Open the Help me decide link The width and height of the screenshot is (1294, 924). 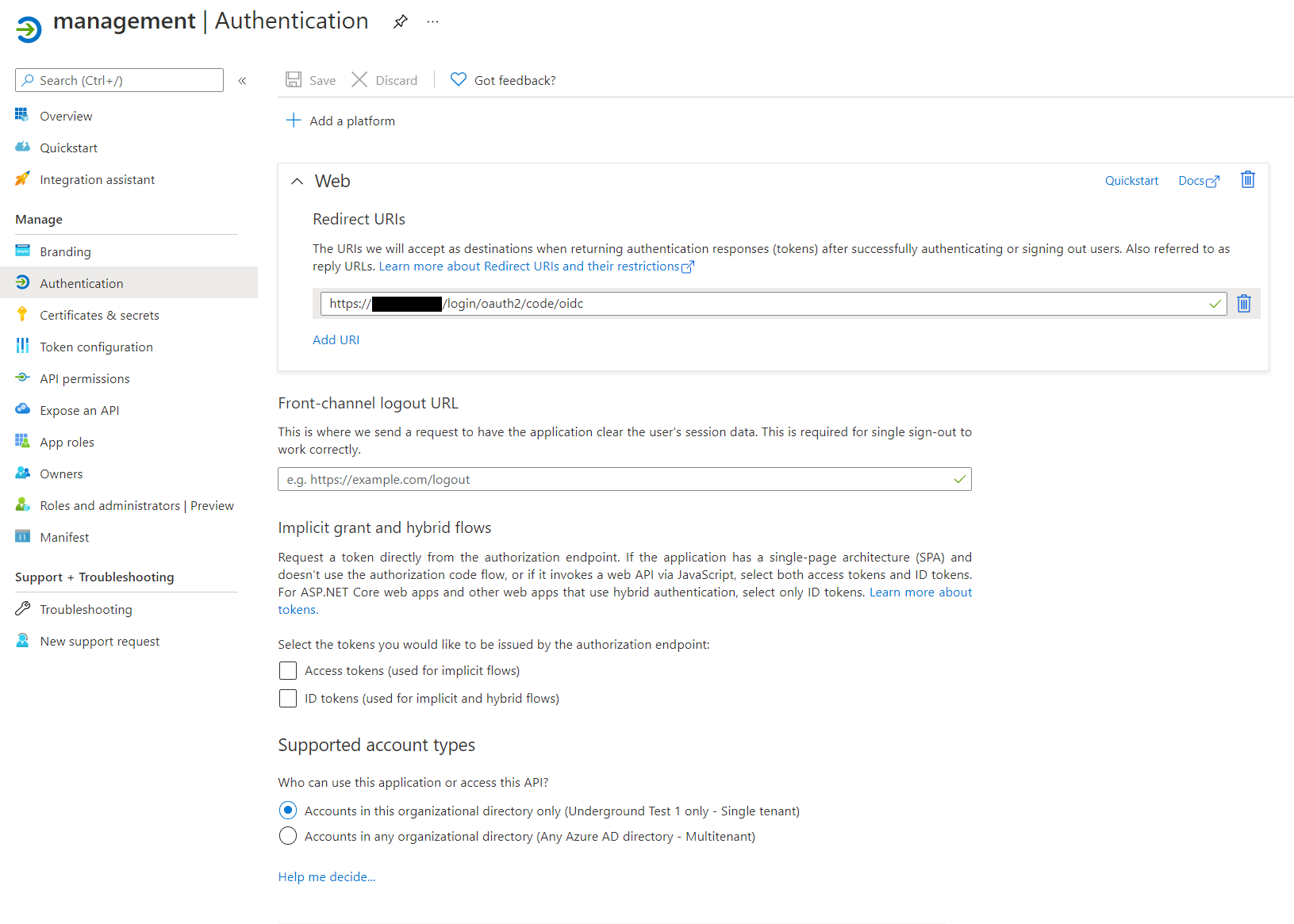point(326,877)
